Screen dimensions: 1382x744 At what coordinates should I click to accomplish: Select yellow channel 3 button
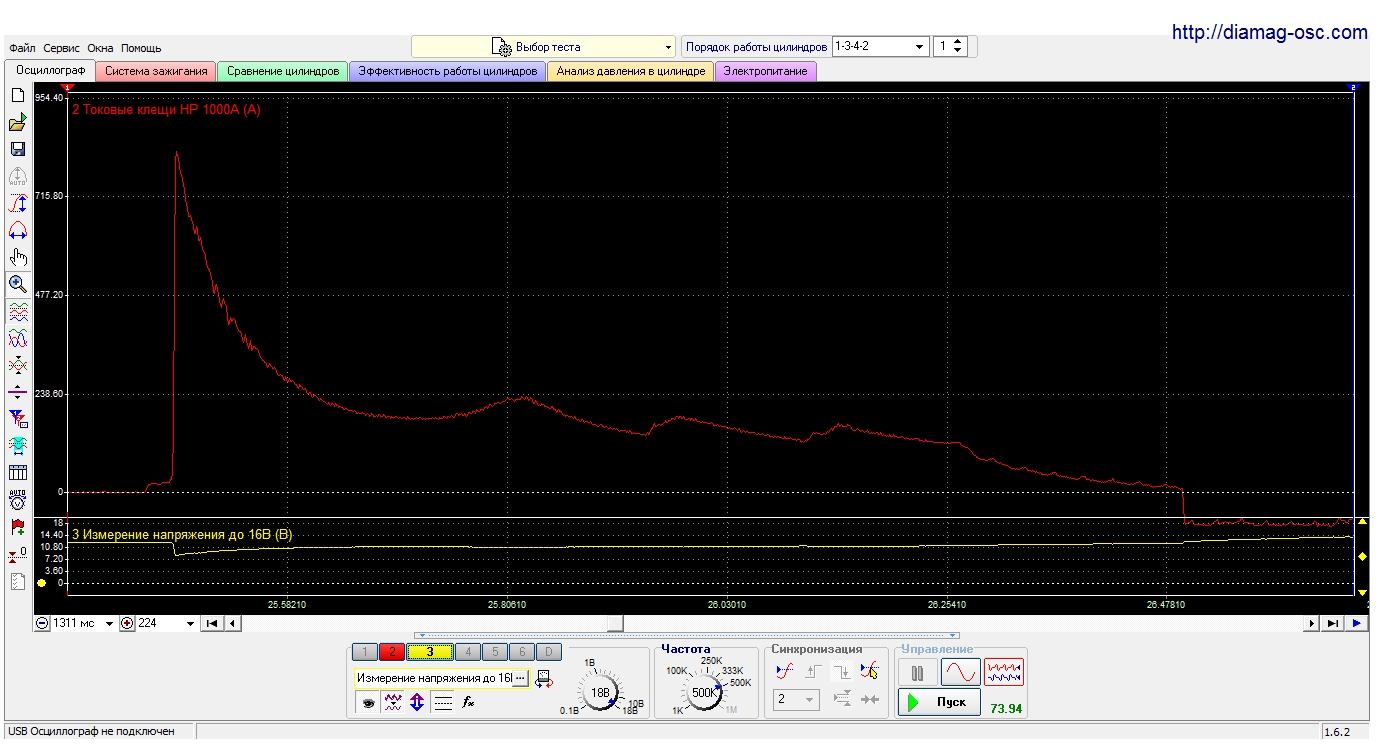click(429, 652)
